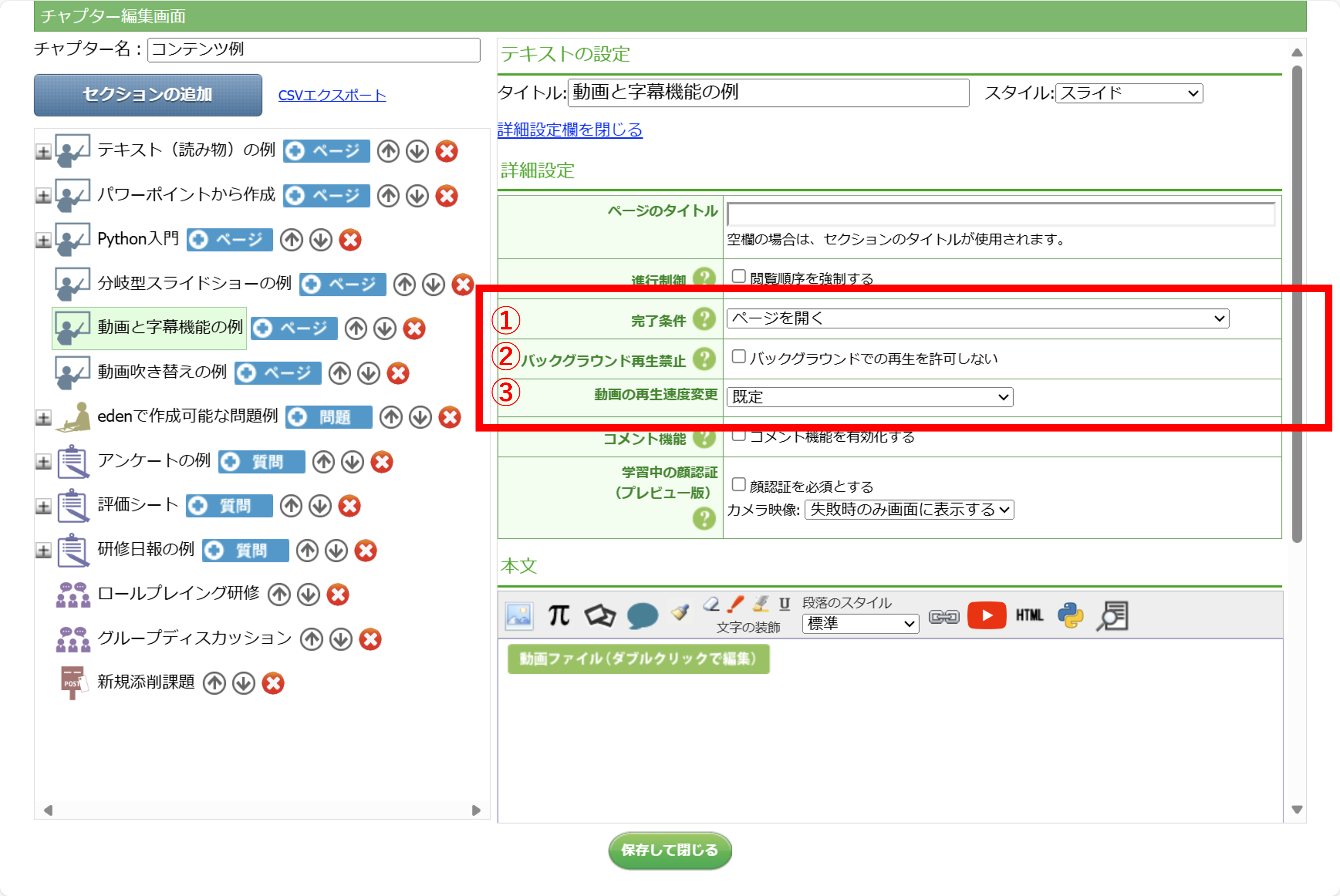Image resolution: width=1340 pixels, height=896 pixels.
Task: Insert math formula with the pi icon
Action: (x=558, y=615)
